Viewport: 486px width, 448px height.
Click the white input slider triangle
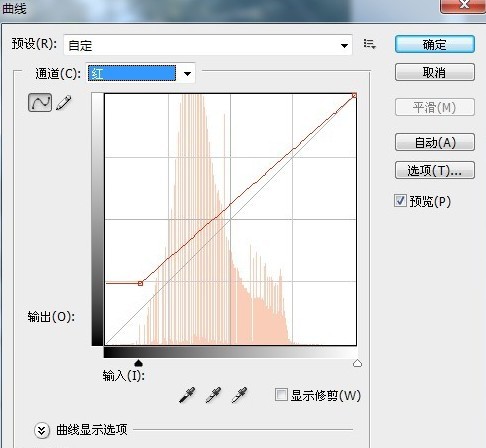(x=357, y=363)
